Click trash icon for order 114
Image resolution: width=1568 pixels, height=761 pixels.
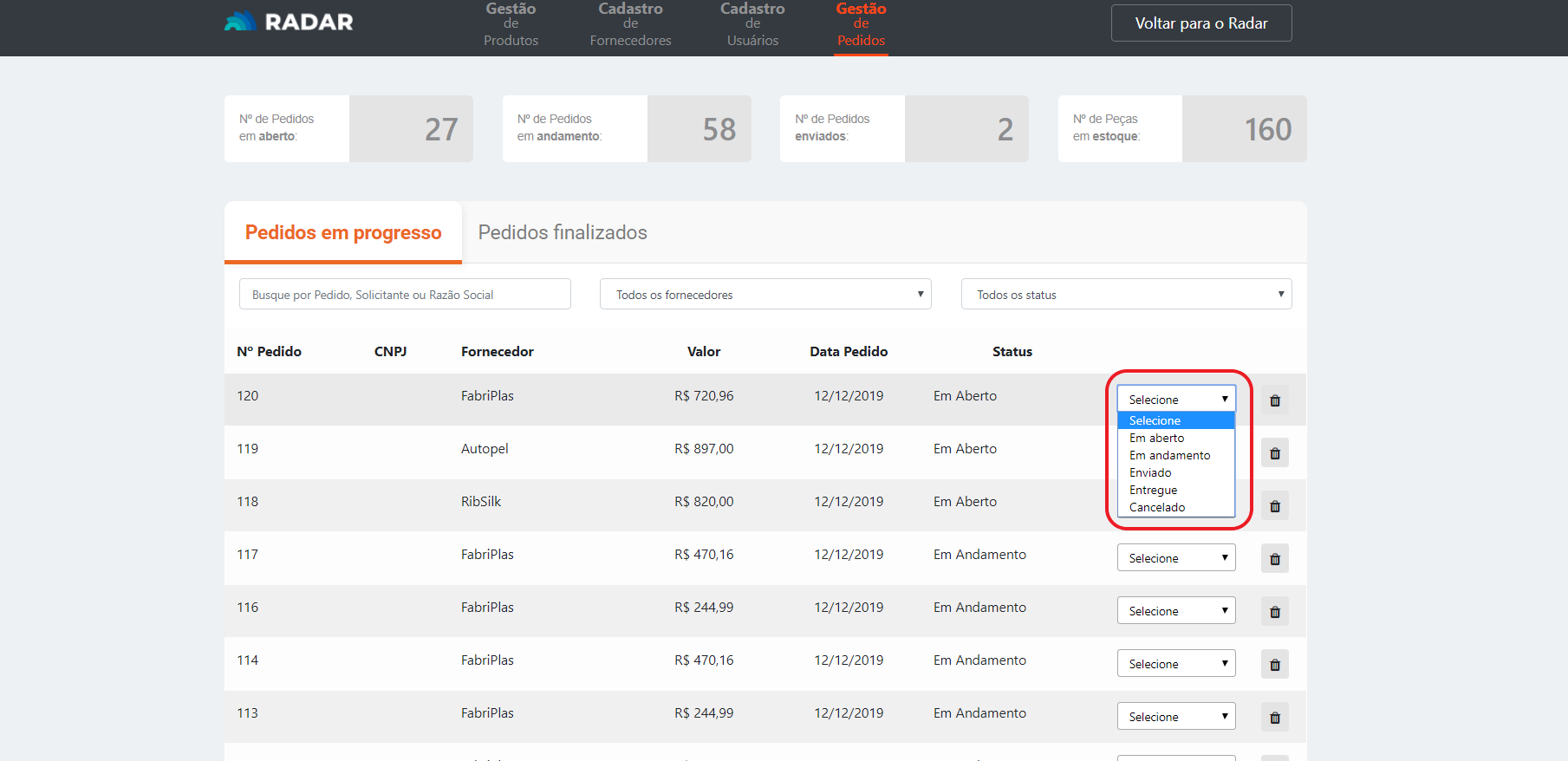(x=1274, y=665)
